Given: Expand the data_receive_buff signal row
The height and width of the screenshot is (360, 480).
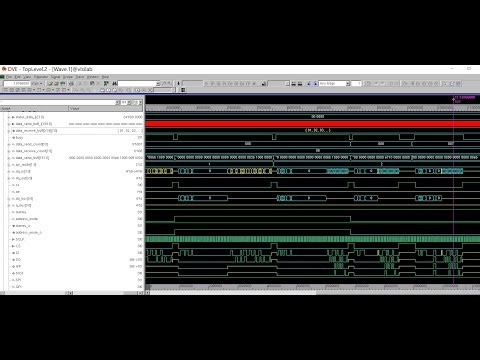Looking at the screenshot, I should 9,131.
